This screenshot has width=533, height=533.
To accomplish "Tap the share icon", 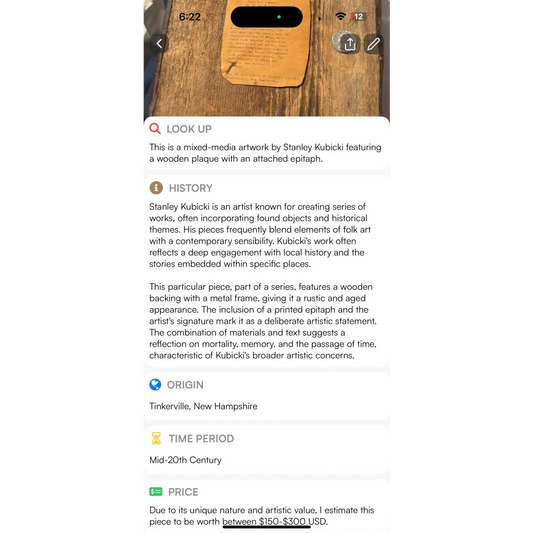I will (x=350, y=44).
